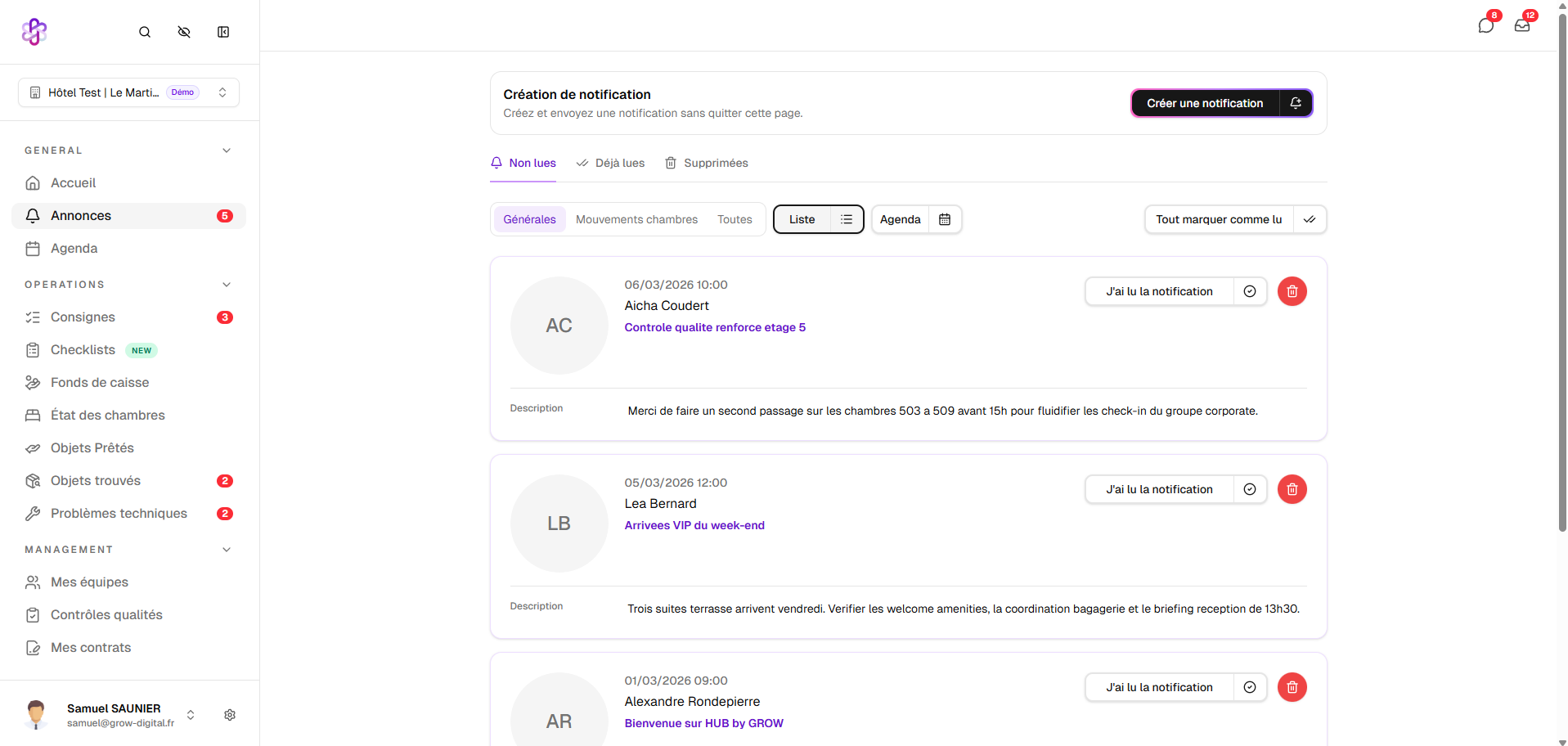The width and height of the screenshot is (1568, 746).
Task: Select the Mouvements chambres filter tab
Action: pos(636,219)
